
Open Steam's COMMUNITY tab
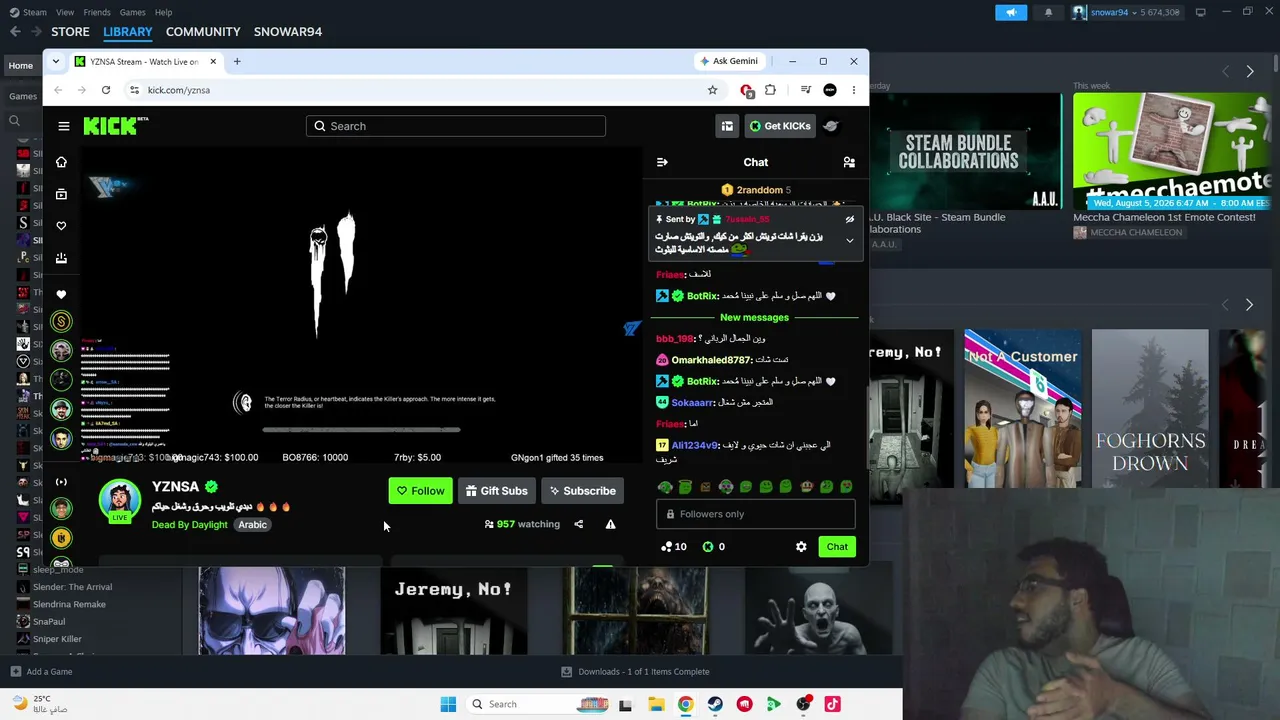203,32
